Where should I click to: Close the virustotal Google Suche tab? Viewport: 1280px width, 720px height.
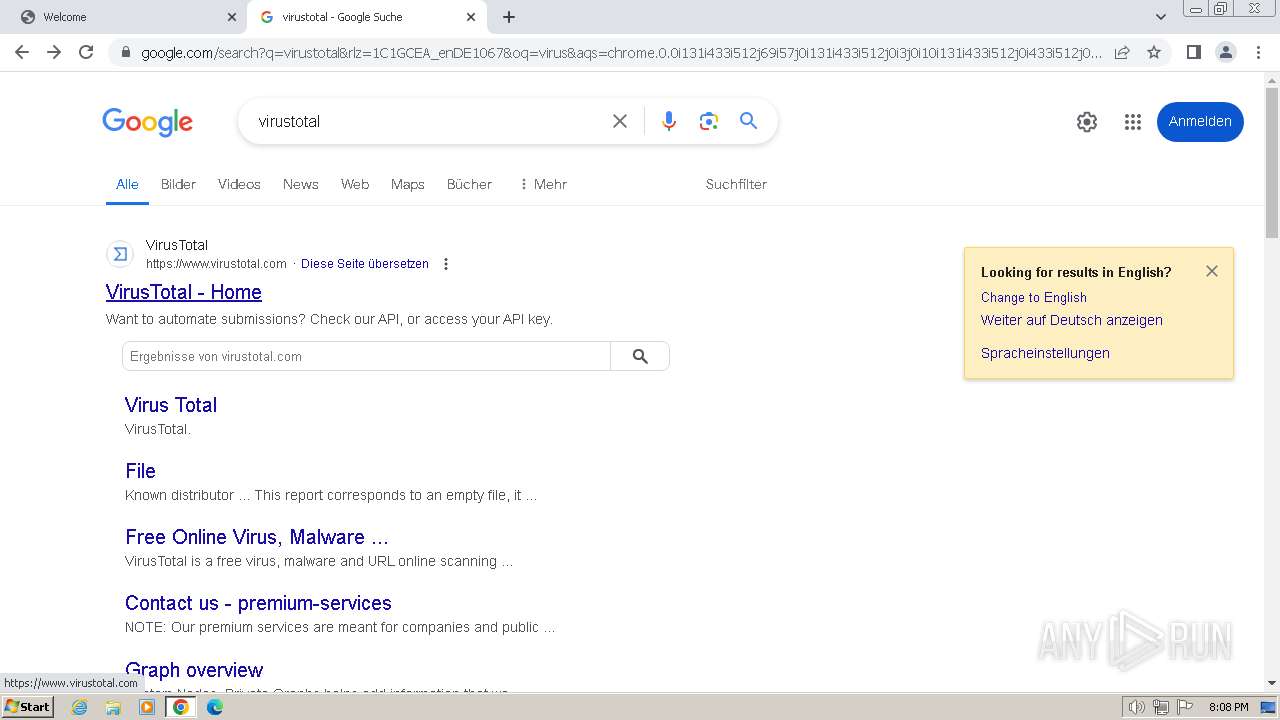tap(470, 17)
